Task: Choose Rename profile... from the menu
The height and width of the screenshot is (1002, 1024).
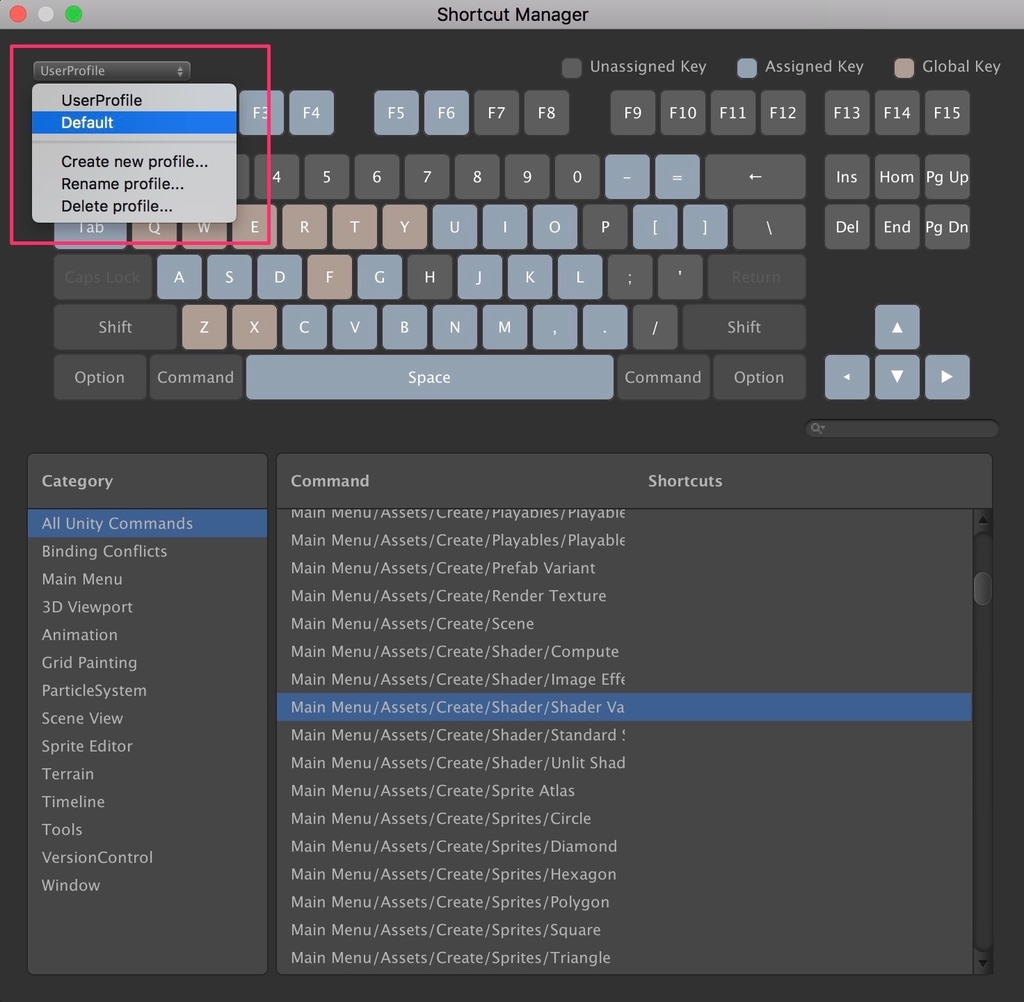Action: 134,184
